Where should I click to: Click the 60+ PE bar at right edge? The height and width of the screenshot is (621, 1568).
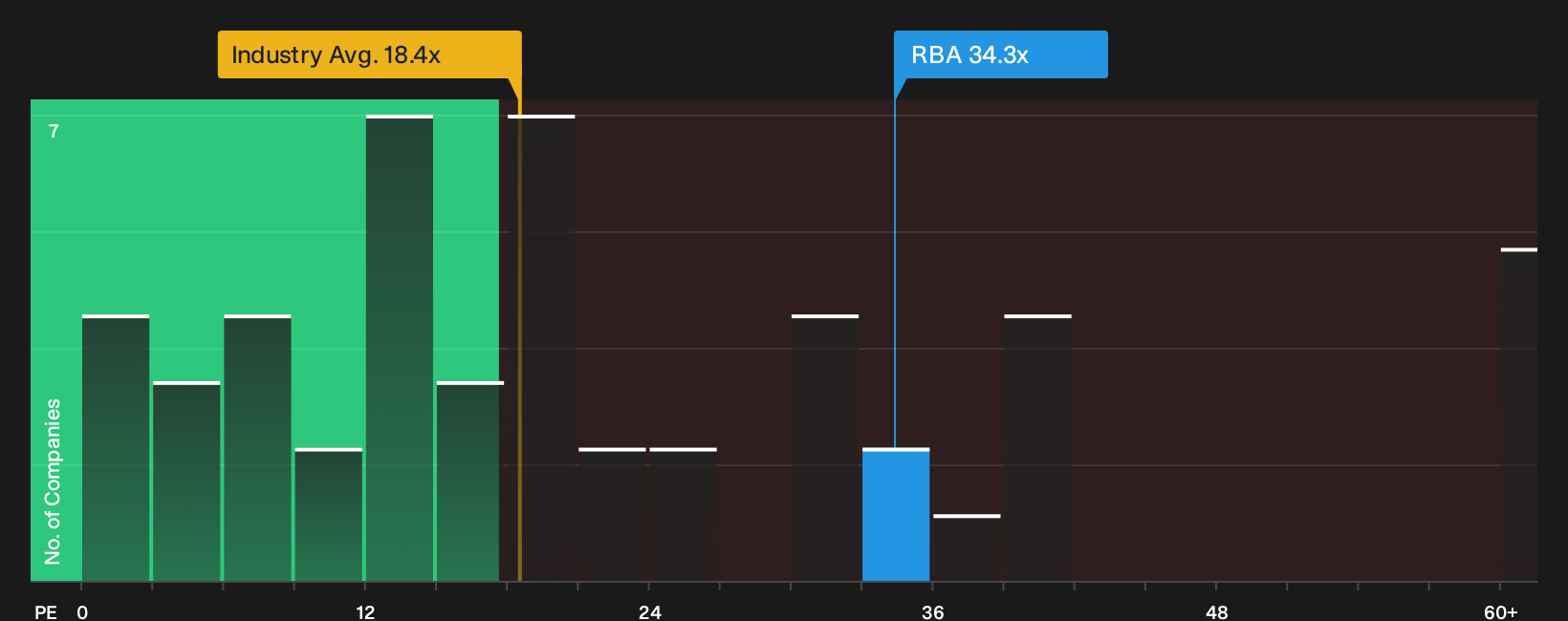[x=1519, y=415]
